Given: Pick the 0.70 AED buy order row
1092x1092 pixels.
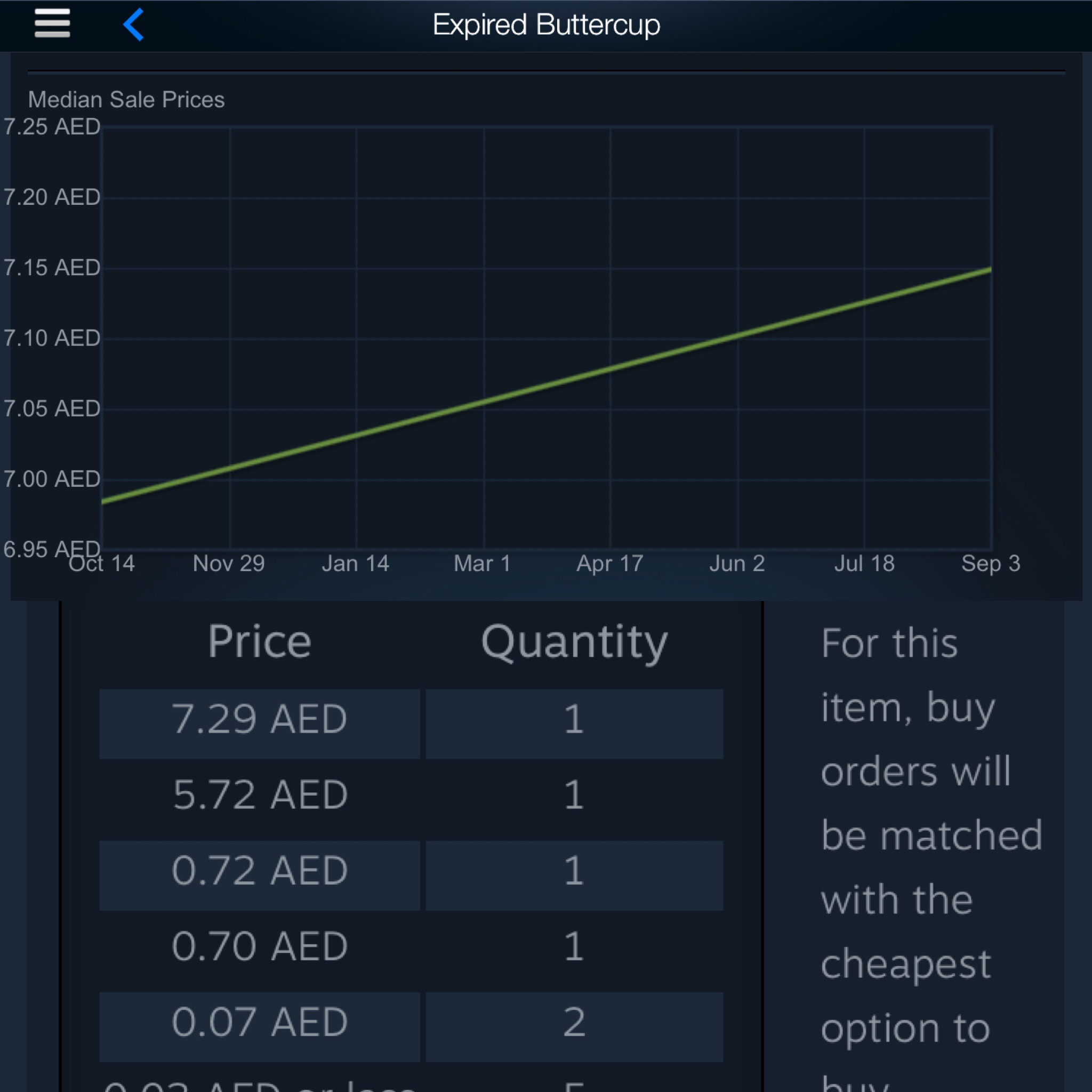Looking at the screenshot, I should pos(260,946).
